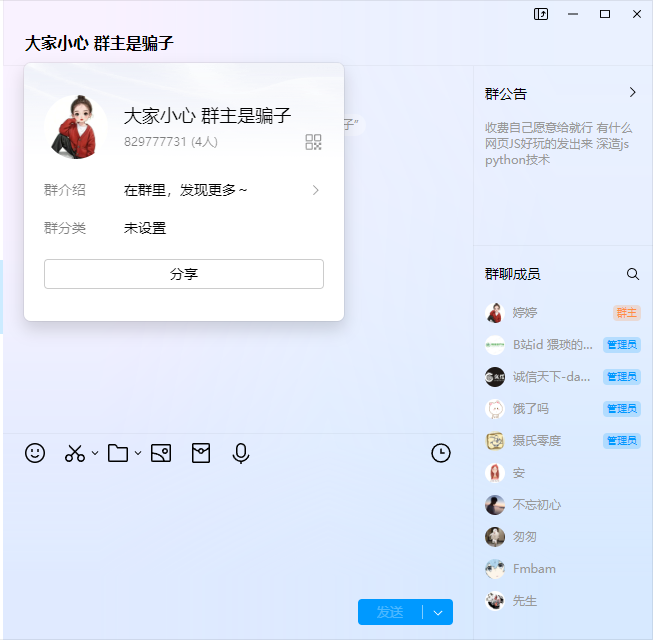The image size is (653, 640).
Task: Click 婷婷's avatar in member list
Action: (495, 313)
